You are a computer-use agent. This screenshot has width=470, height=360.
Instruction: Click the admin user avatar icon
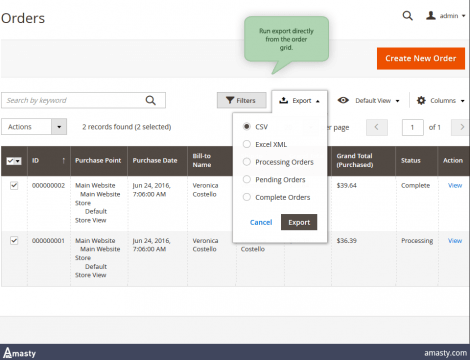(x=431, y=15)
